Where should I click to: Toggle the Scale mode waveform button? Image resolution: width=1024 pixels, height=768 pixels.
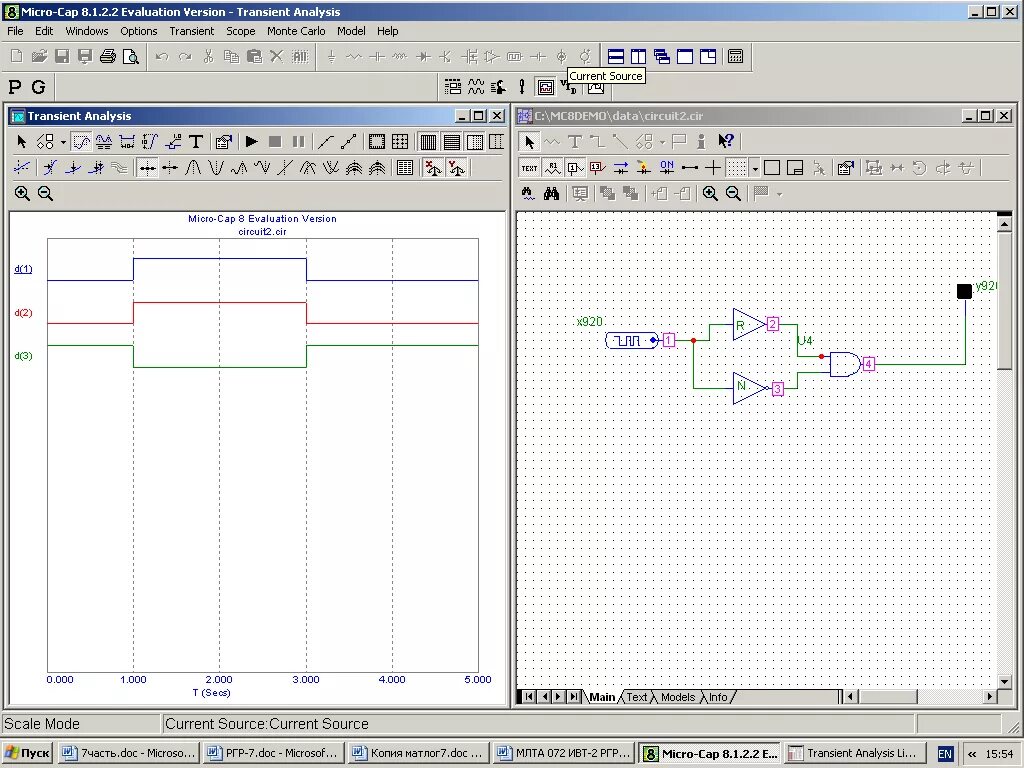pyautogui.click(x=81, y=142)
